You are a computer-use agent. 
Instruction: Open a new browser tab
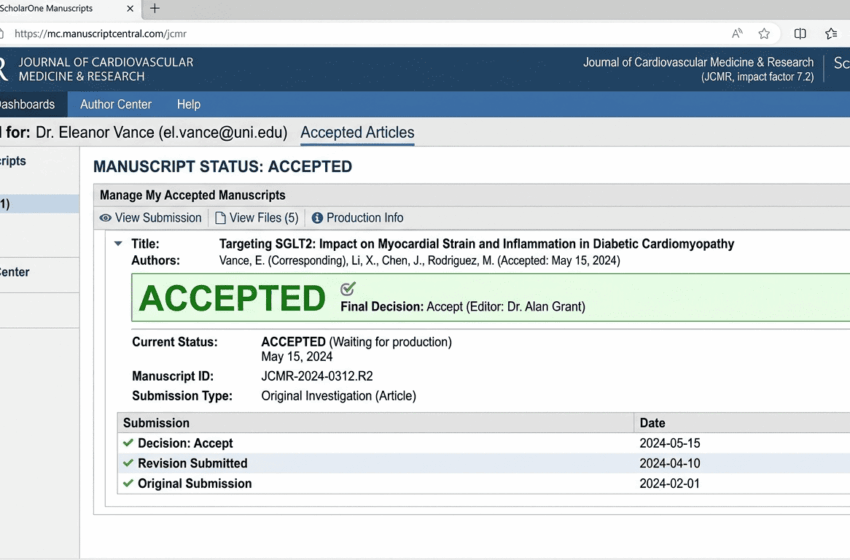154,9
